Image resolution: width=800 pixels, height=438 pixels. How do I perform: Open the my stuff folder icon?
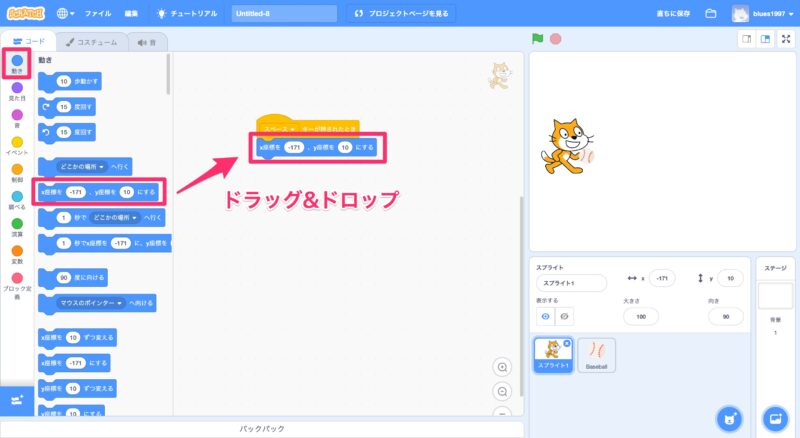point(711,14)
